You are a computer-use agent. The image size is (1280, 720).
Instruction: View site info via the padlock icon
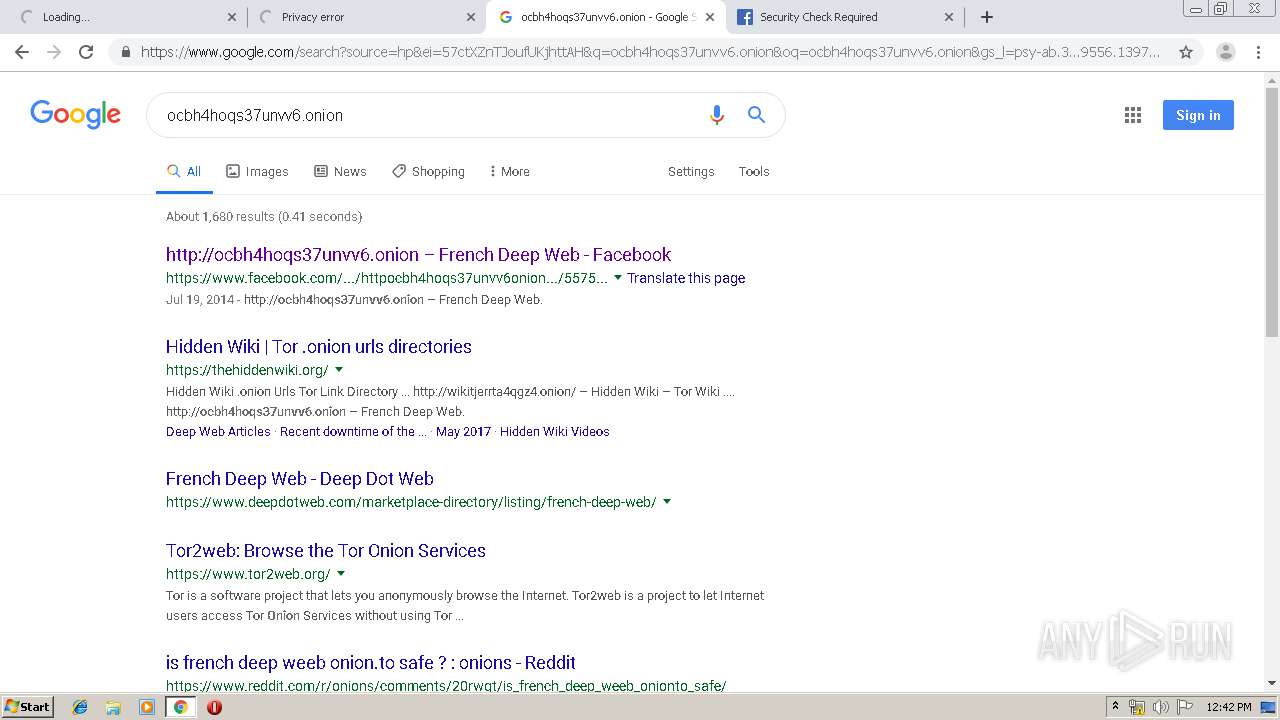(125, 52)
